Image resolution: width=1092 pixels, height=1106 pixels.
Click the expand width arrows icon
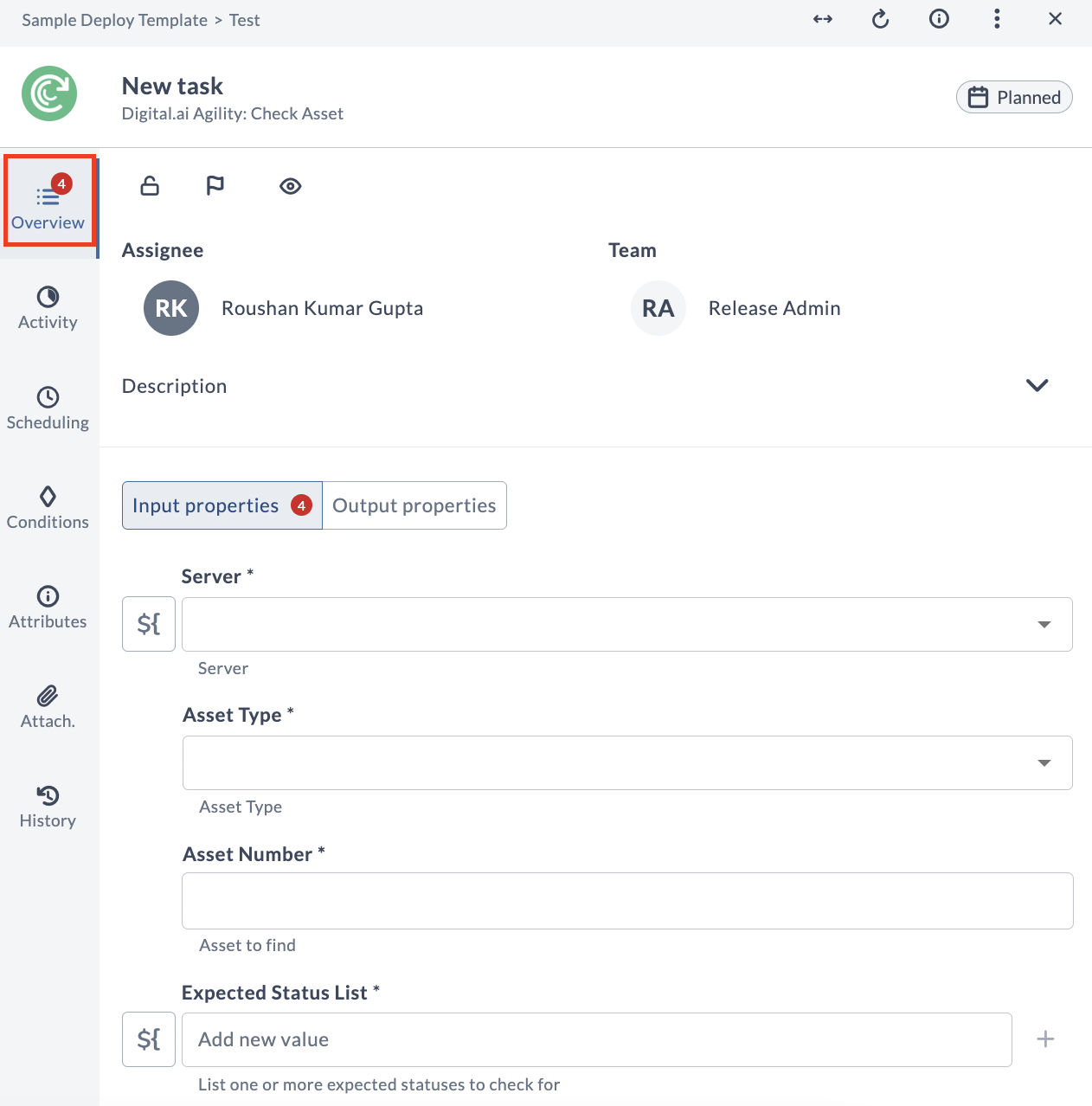point(823,19)
